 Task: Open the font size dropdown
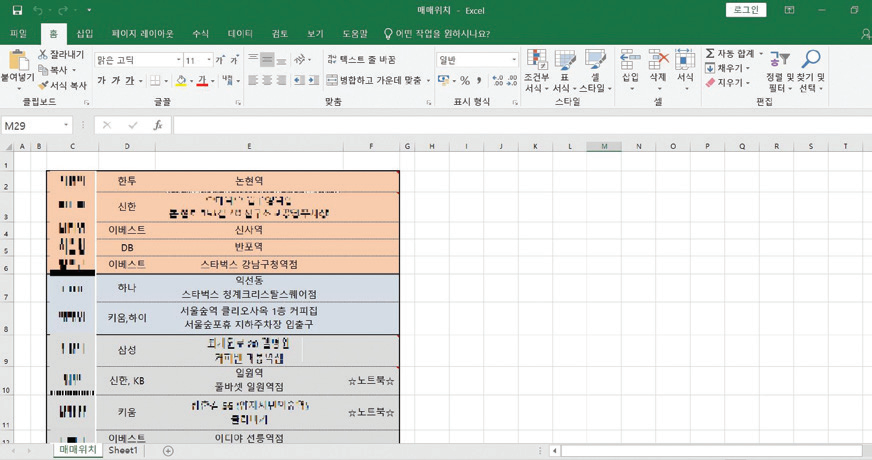[x=209, y=60]
